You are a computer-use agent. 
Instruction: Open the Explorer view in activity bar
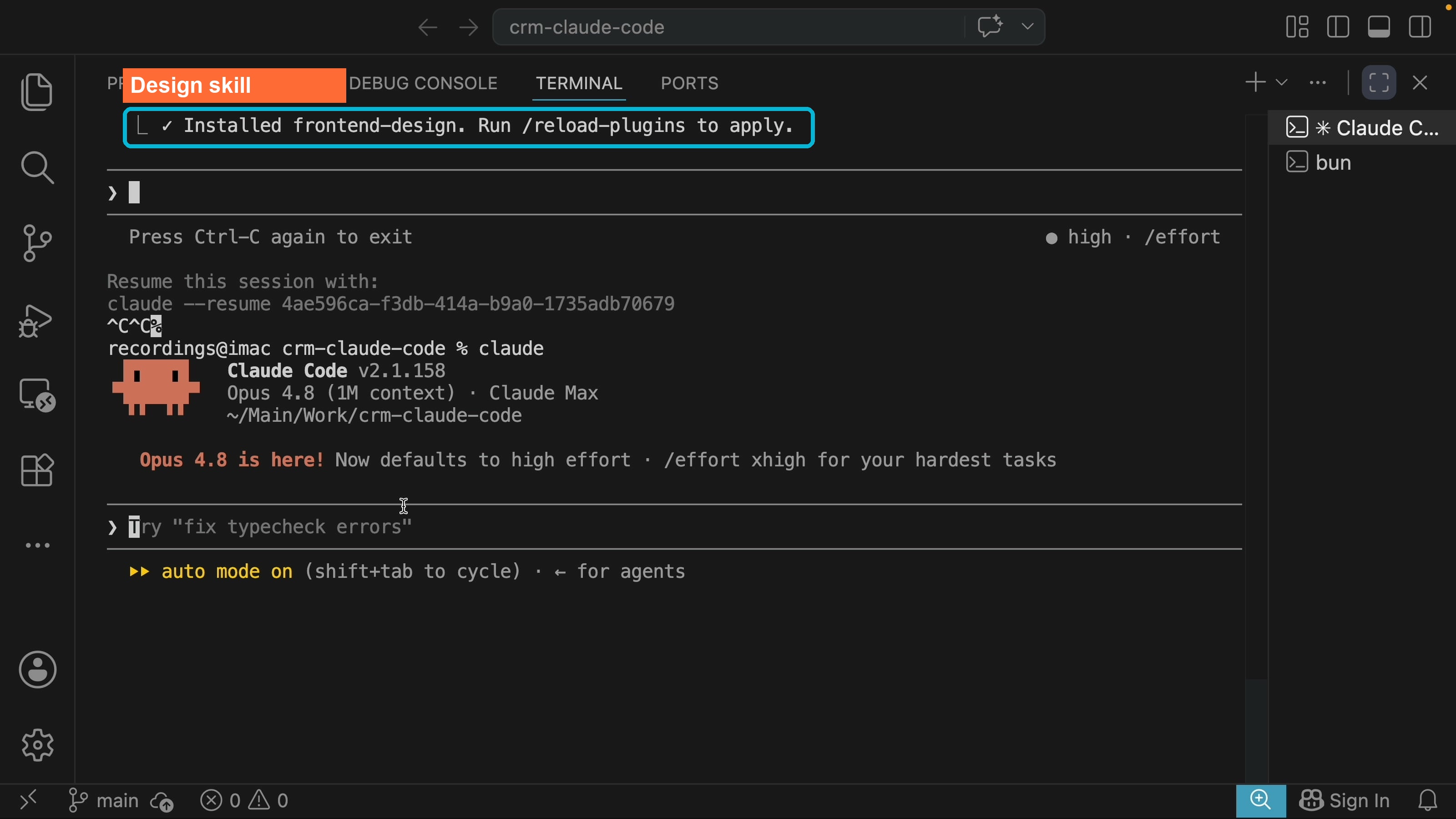[37, 91]
